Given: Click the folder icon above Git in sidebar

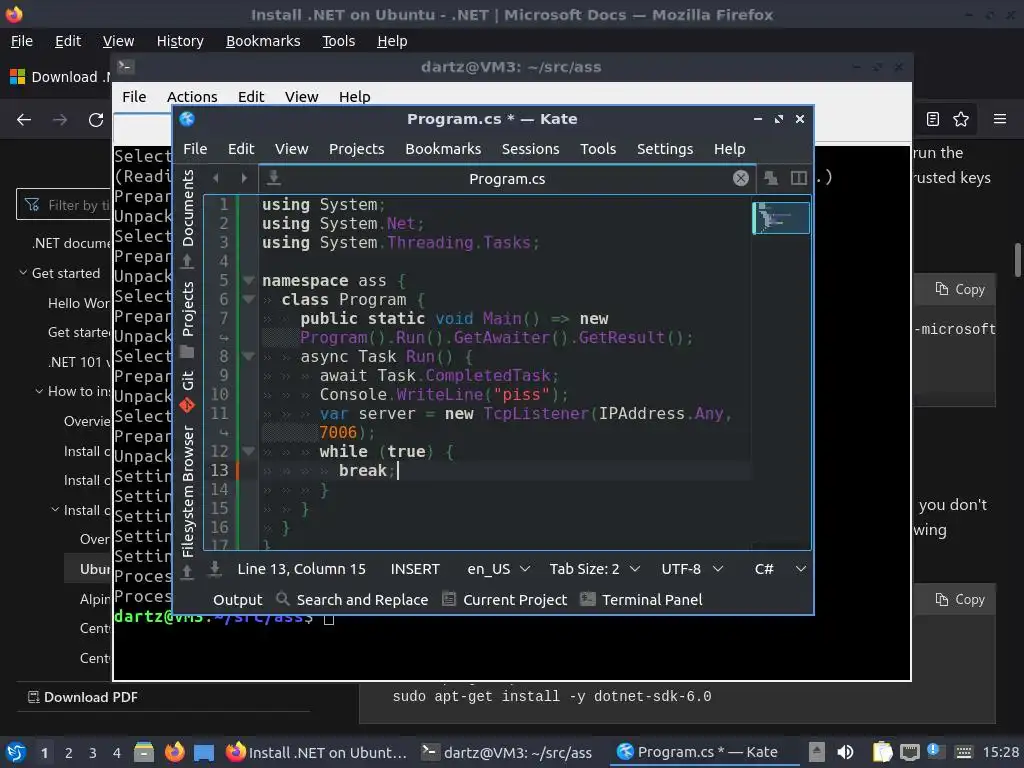Looking at the screenshot, I should point(187,353).
